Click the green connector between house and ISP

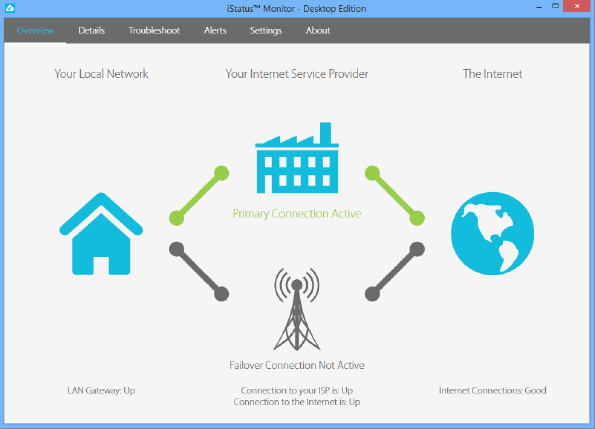(x=199, y=196)
